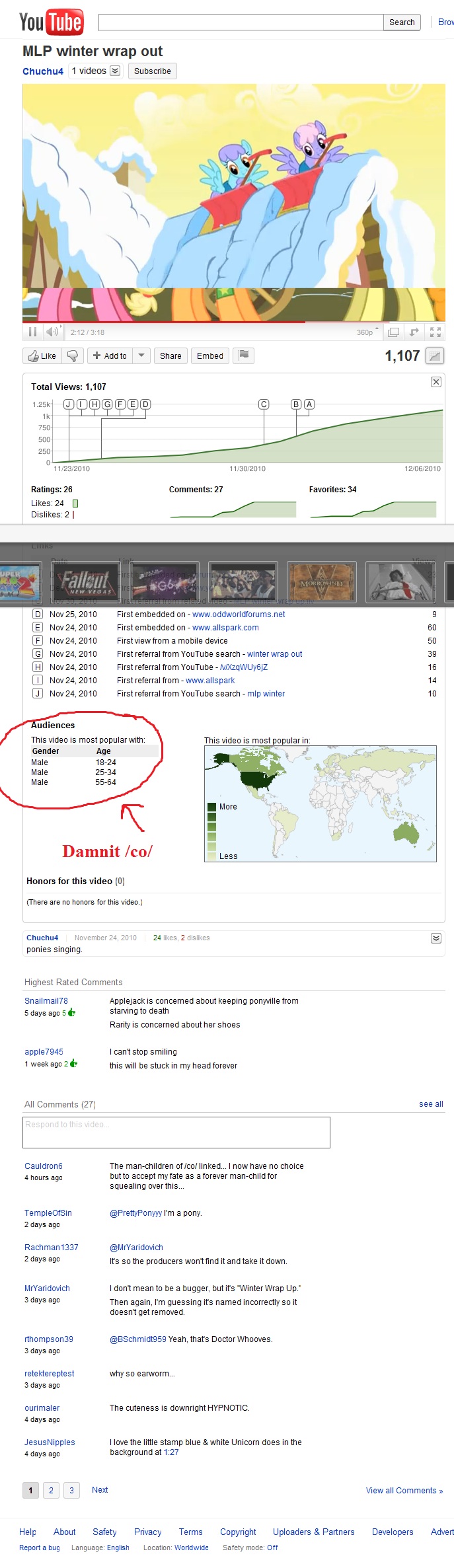Subscribe to Chuchu4 channel
The image size is (454, 1568).
[x=152, y=71]
